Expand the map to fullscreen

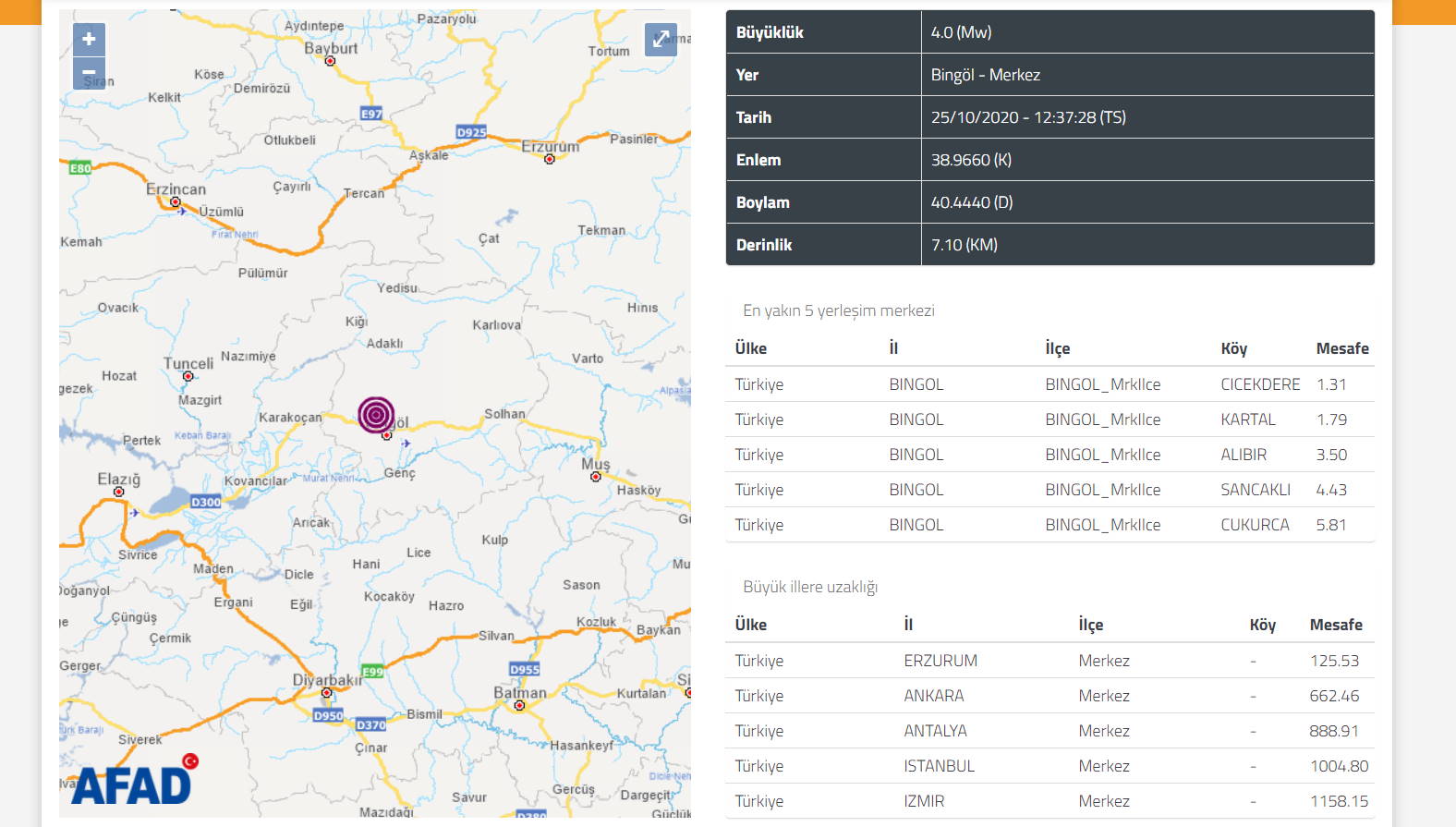coord(661,40)
